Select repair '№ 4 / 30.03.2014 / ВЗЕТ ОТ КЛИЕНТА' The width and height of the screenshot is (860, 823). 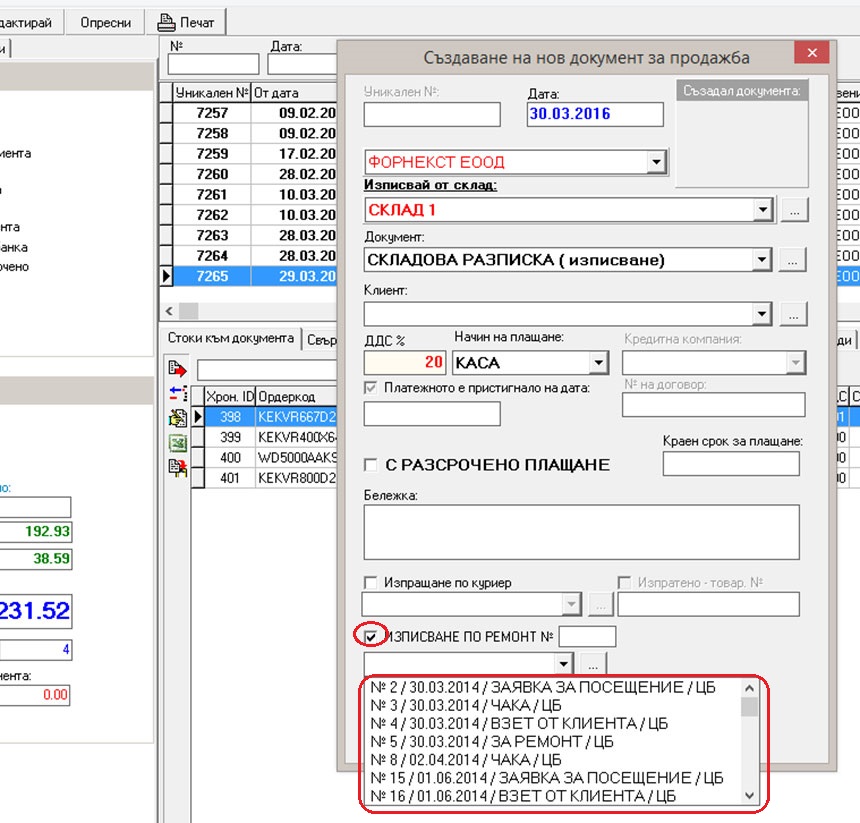554,723
